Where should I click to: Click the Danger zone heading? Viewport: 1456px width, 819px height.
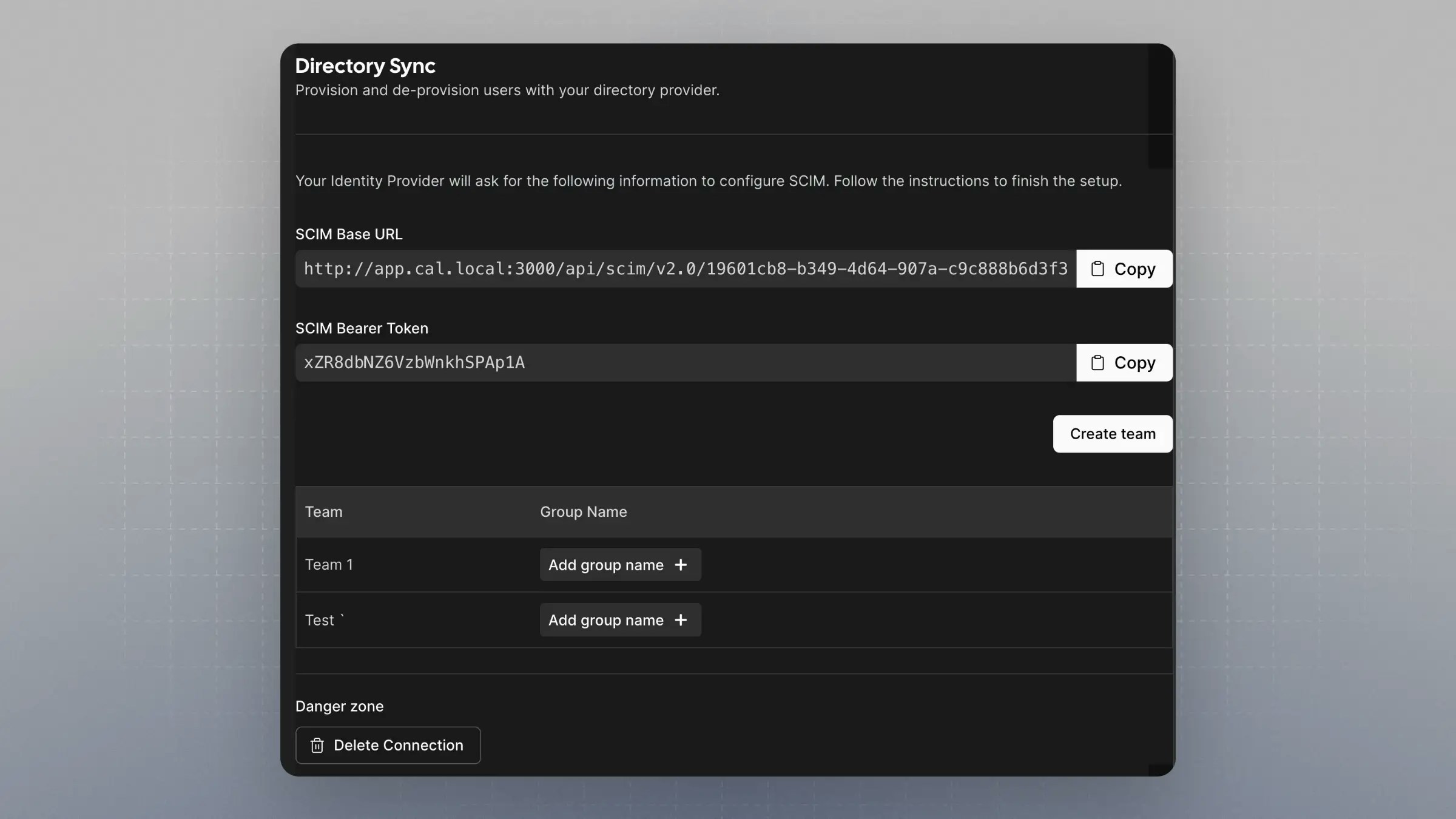(339, 706)
